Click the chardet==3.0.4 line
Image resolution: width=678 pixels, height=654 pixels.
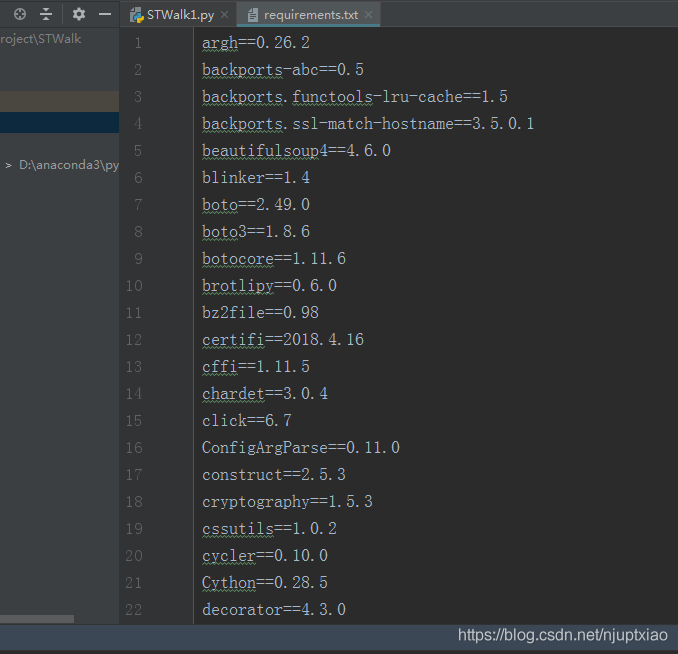pos(265,394)
